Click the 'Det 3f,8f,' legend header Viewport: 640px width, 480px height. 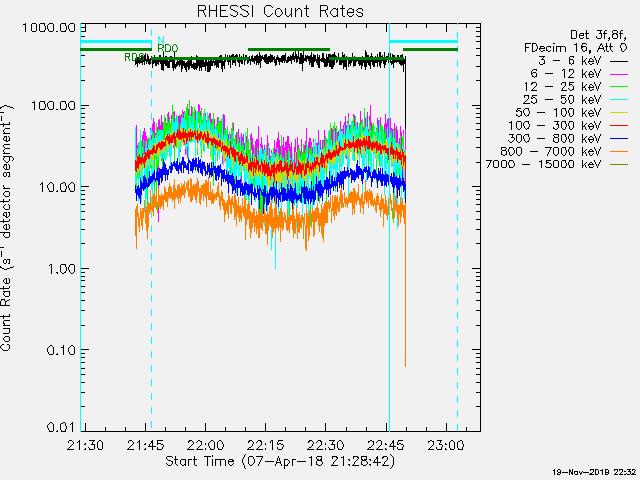point(598,36)
